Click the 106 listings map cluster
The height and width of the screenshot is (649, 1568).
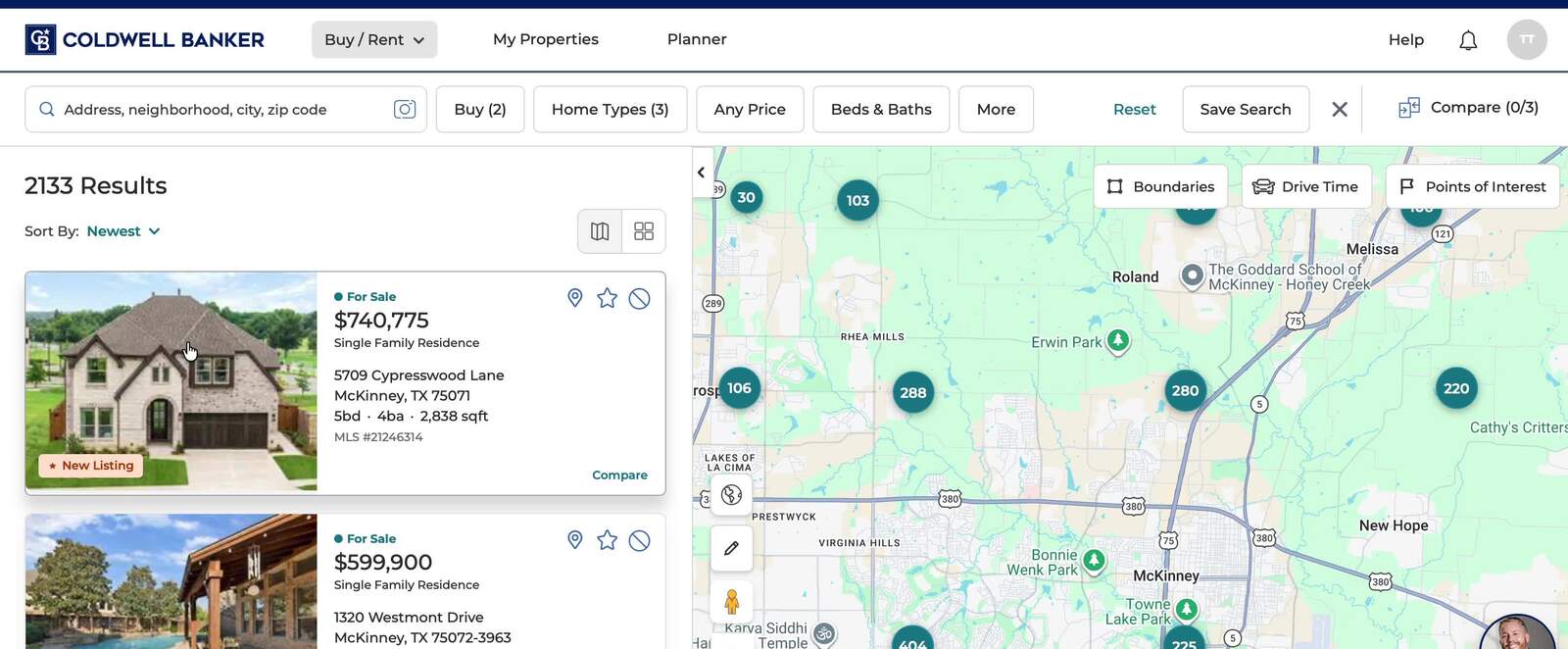click(x=739, y=388)
